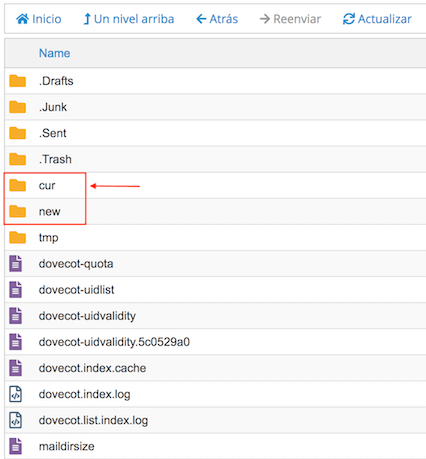Select the dovecot.index.cache file icon

(15, 368)
